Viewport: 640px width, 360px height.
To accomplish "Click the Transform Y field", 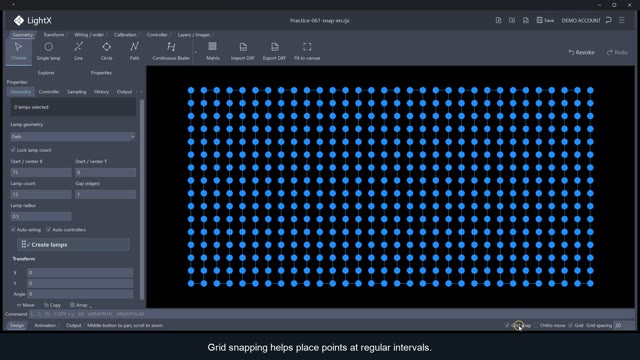I will coord(80,283).
